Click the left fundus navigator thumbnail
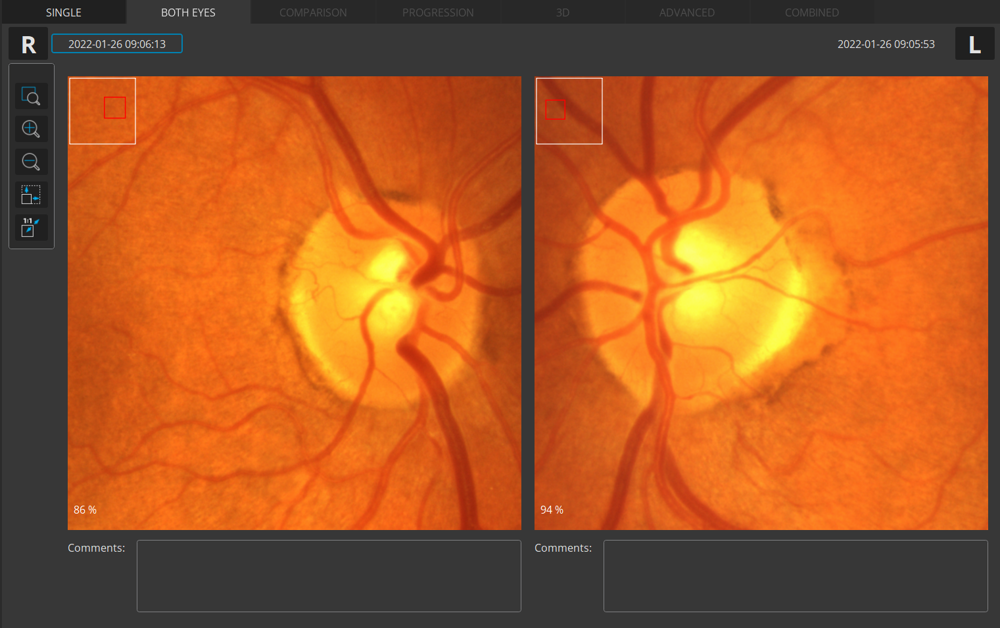The image size is (1000, 628). [569, 111]
